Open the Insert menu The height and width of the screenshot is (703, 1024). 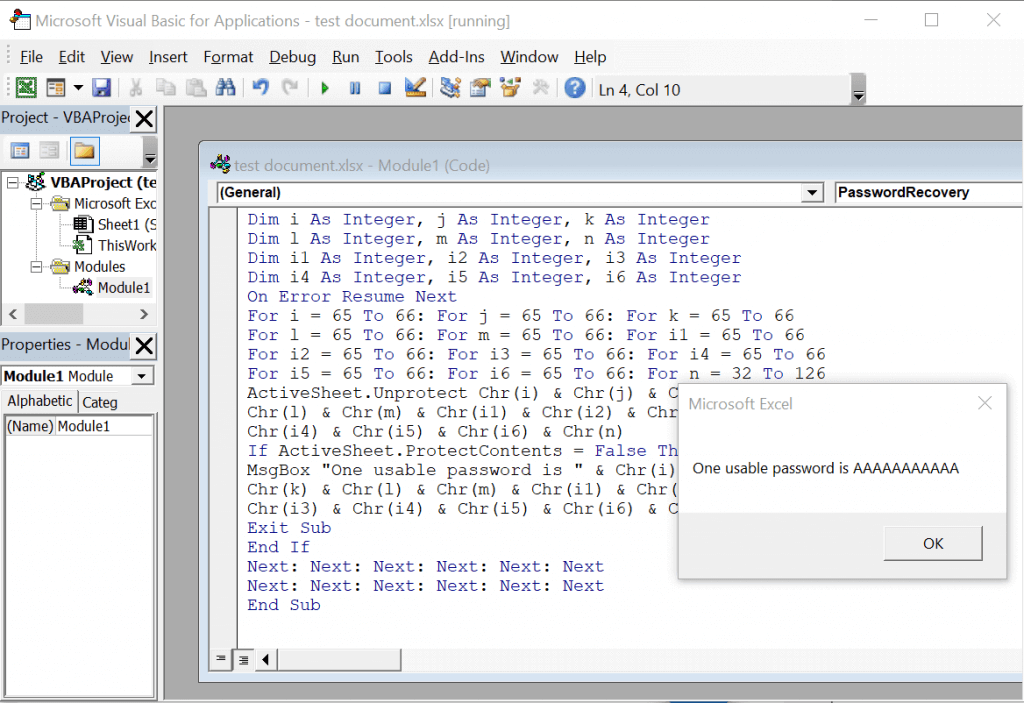pyautogui.click(x=168, y=57)
